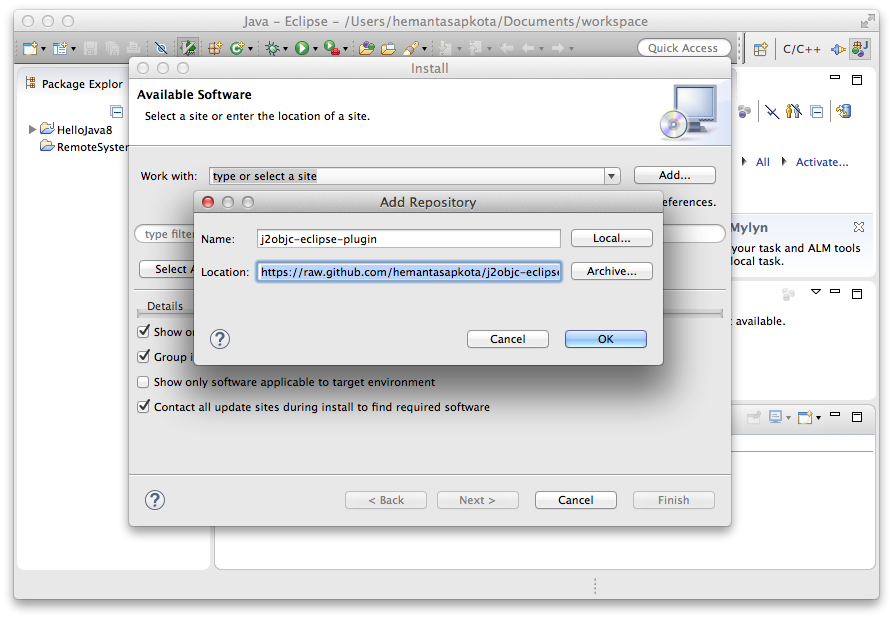
Task: Click the Select All button
Action: [x=167, y=269]
